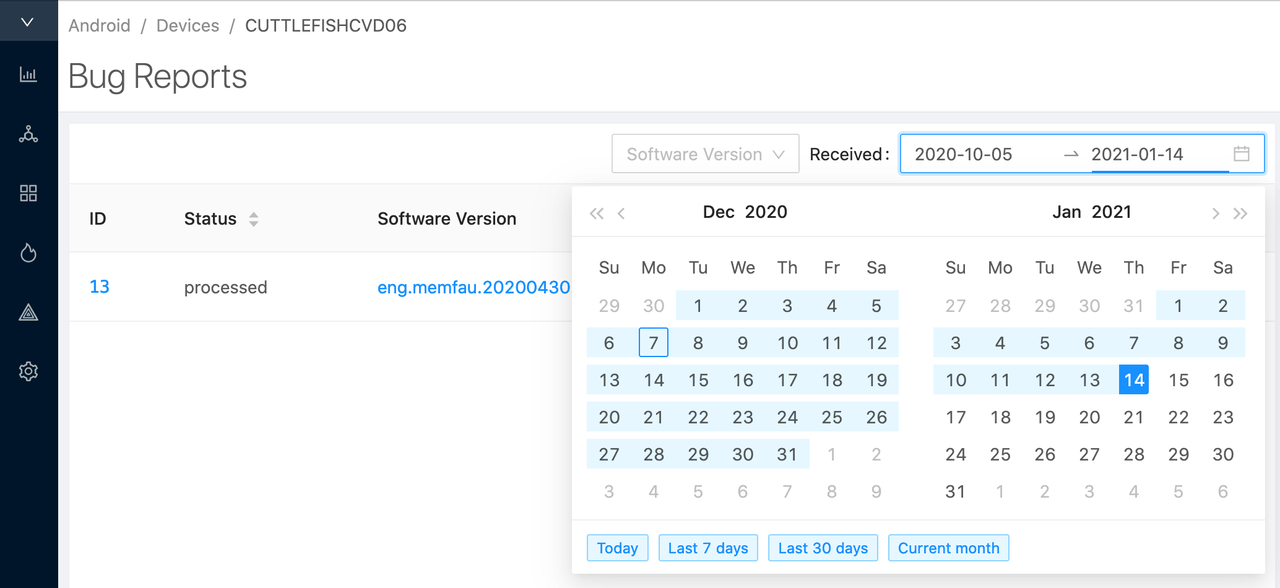Click the flame sidebar icon
Image resolution: width=1280 pixels, height=588 pixels.
pyautogui.click(x=28, y=253)
